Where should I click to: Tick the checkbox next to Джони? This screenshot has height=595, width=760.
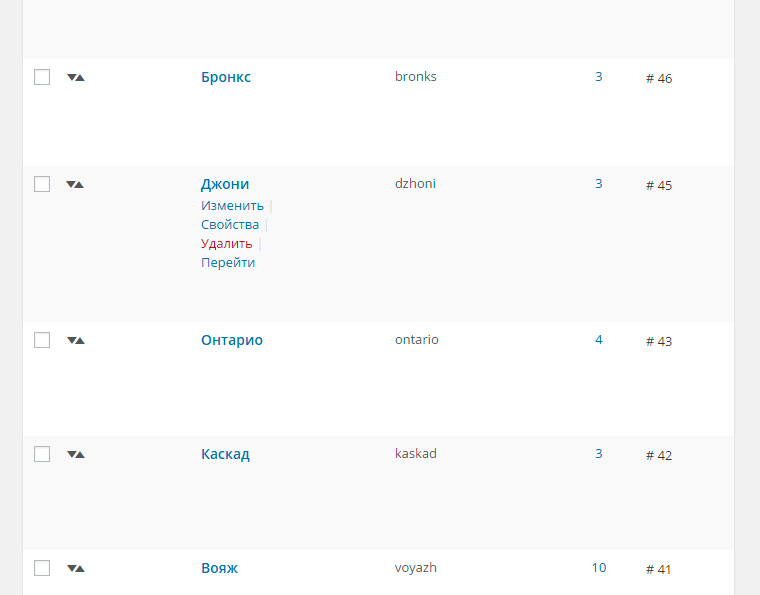42,184
